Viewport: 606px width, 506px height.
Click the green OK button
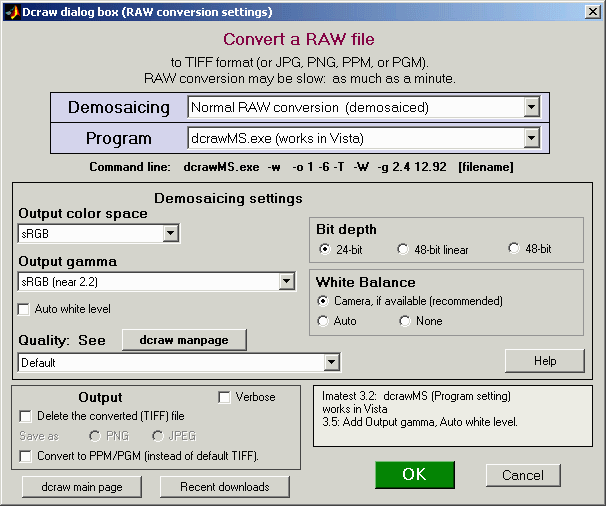(415, 475)
